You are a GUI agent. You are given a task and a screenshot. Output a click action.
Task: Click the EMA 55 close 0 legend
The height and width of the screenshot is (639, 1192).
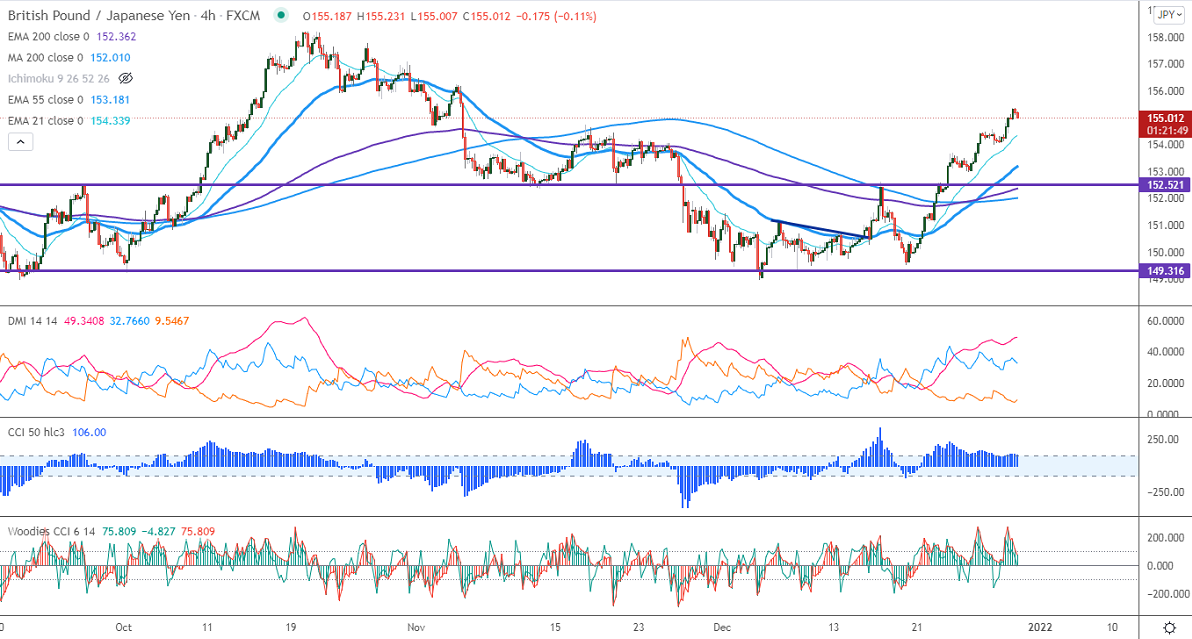click(46, 100)
